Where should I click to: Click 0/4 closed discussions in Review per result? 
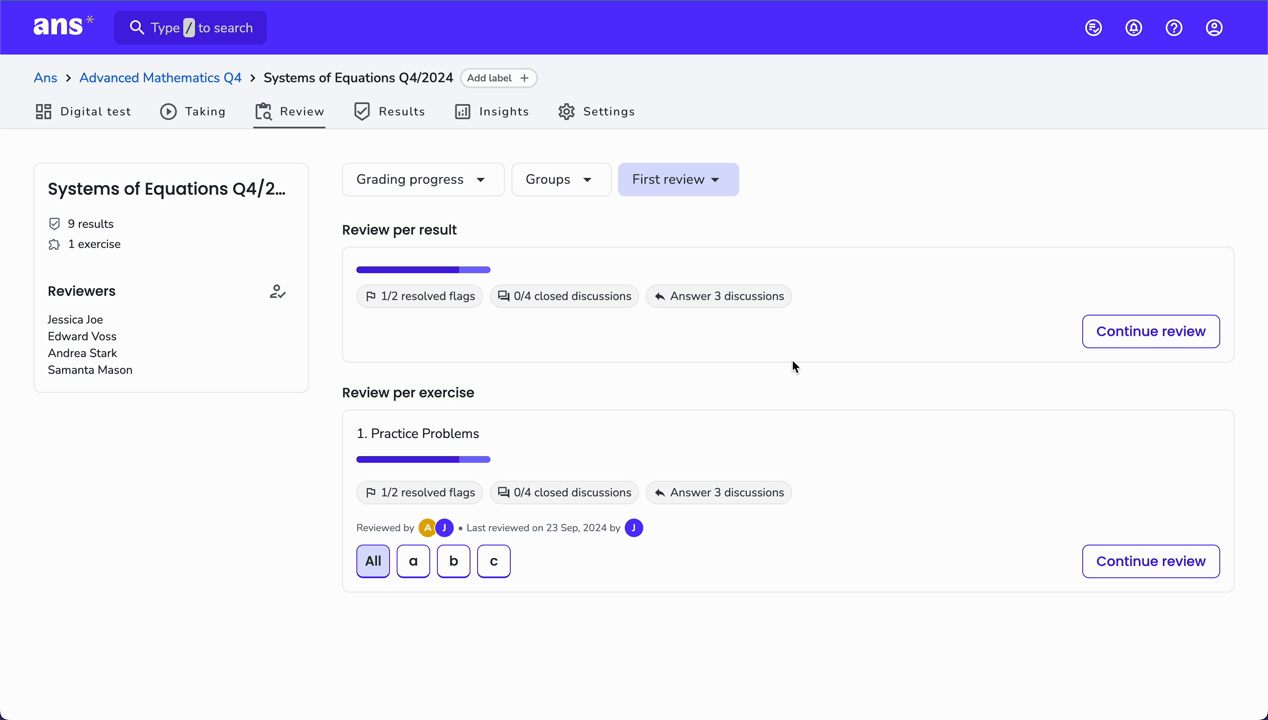(x=564, y=296)
